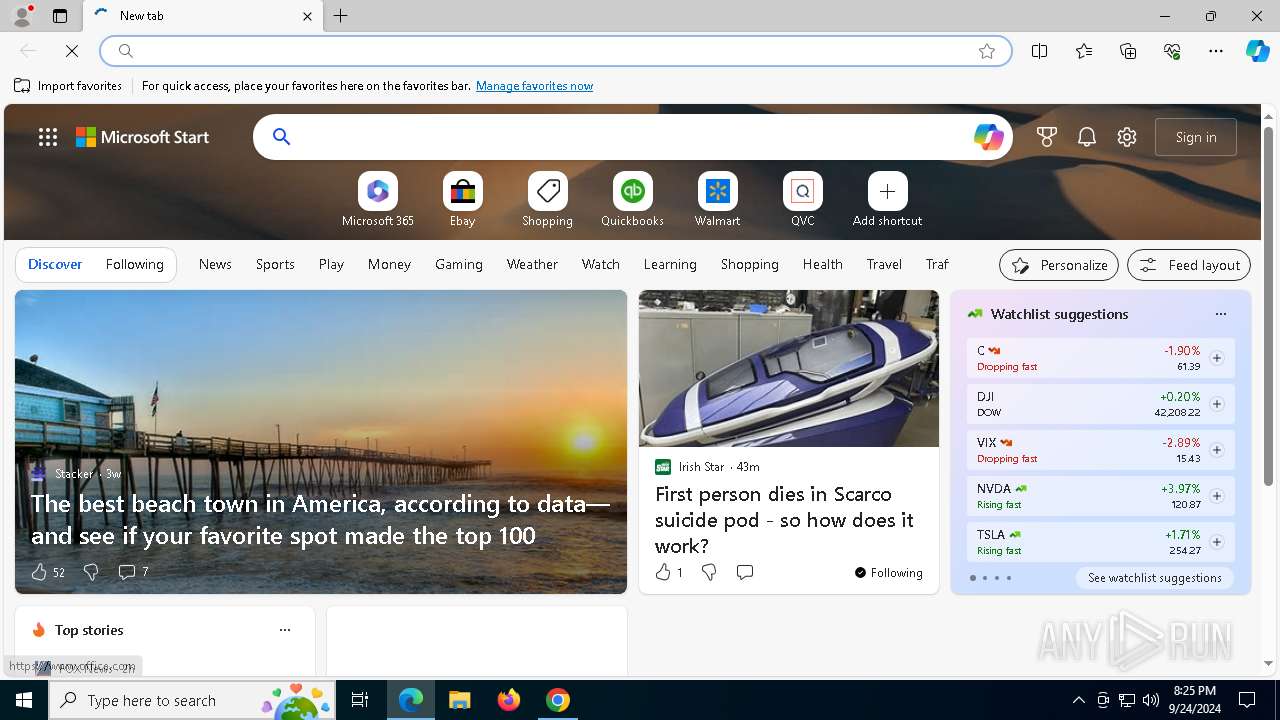Screen dimensions: 1280x720
Task: Open the Copilot sidebar in Edge
Action: 1257,51
